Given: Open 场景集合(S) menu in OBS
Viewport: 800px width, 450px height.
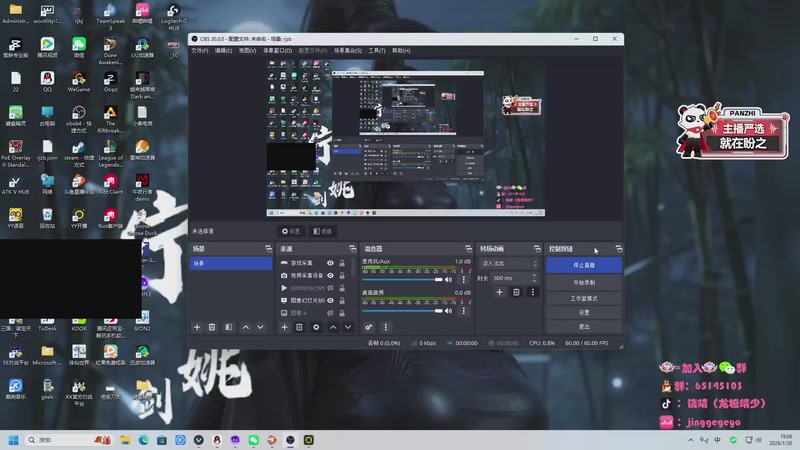Looking at the screenshot, I should [x=347, y=51].
